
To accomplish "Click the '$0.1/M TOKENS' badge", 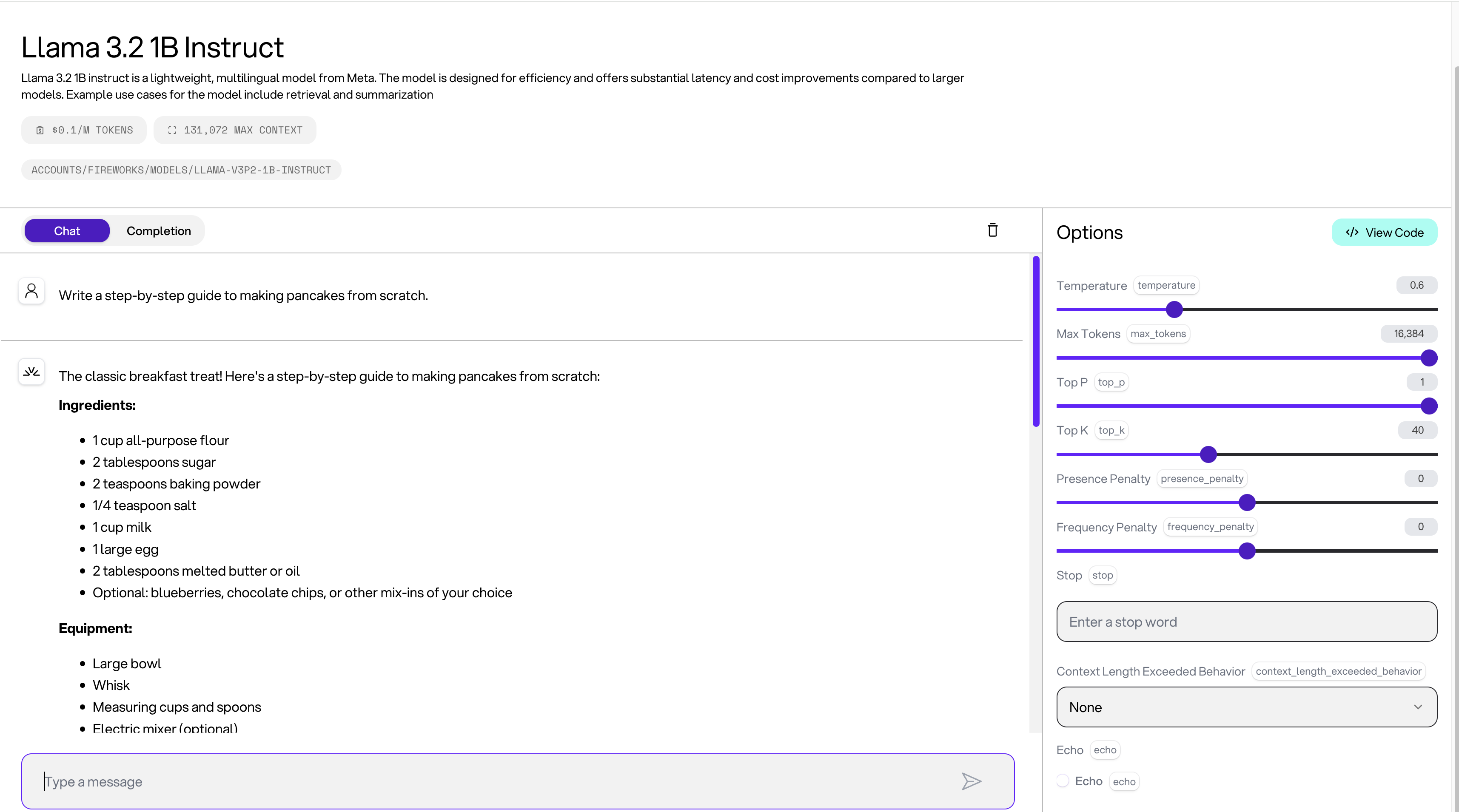I will [84, 130].
